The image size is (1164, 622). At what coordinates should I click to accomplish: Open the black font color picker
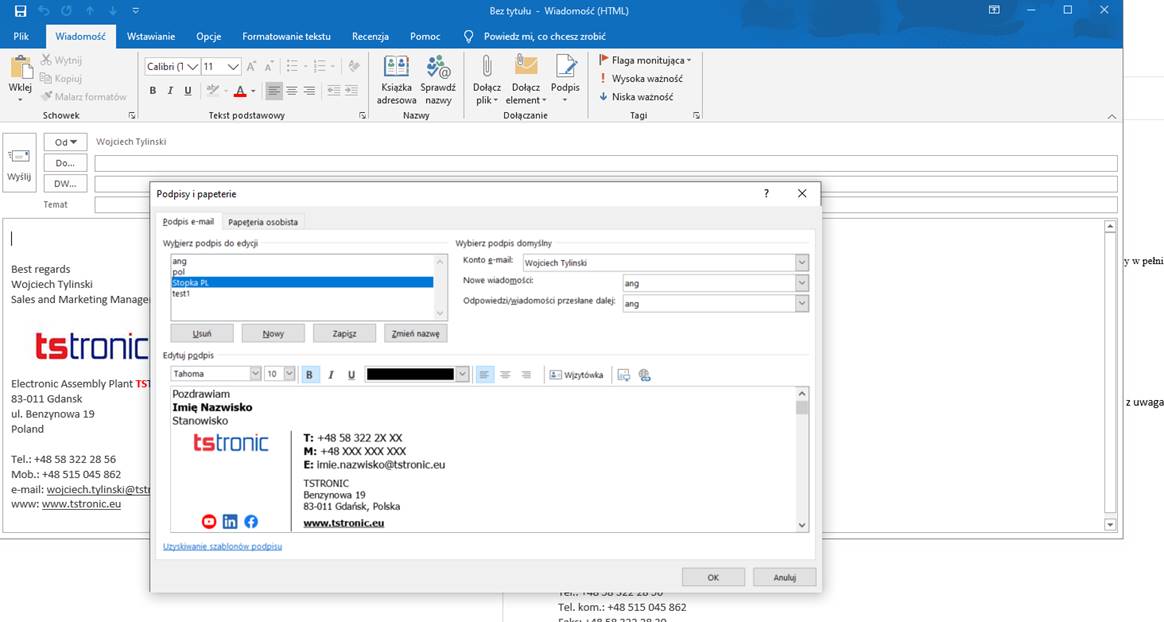point(462,374)
